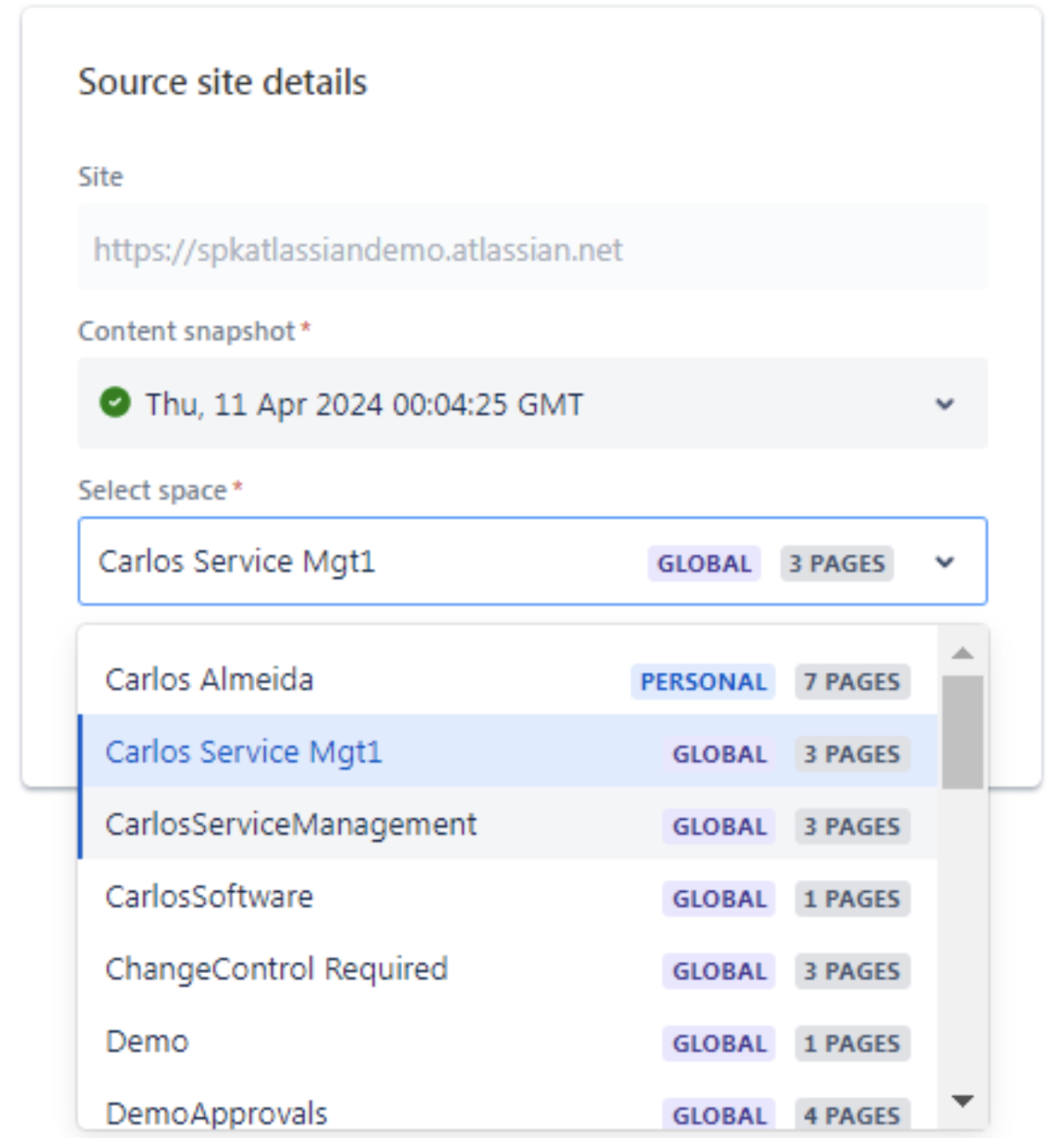Image resolution: width=1064 pixels, height=1138 pixels.
Task: Click the 7 PAGES badge
Action: pos(852,681)
